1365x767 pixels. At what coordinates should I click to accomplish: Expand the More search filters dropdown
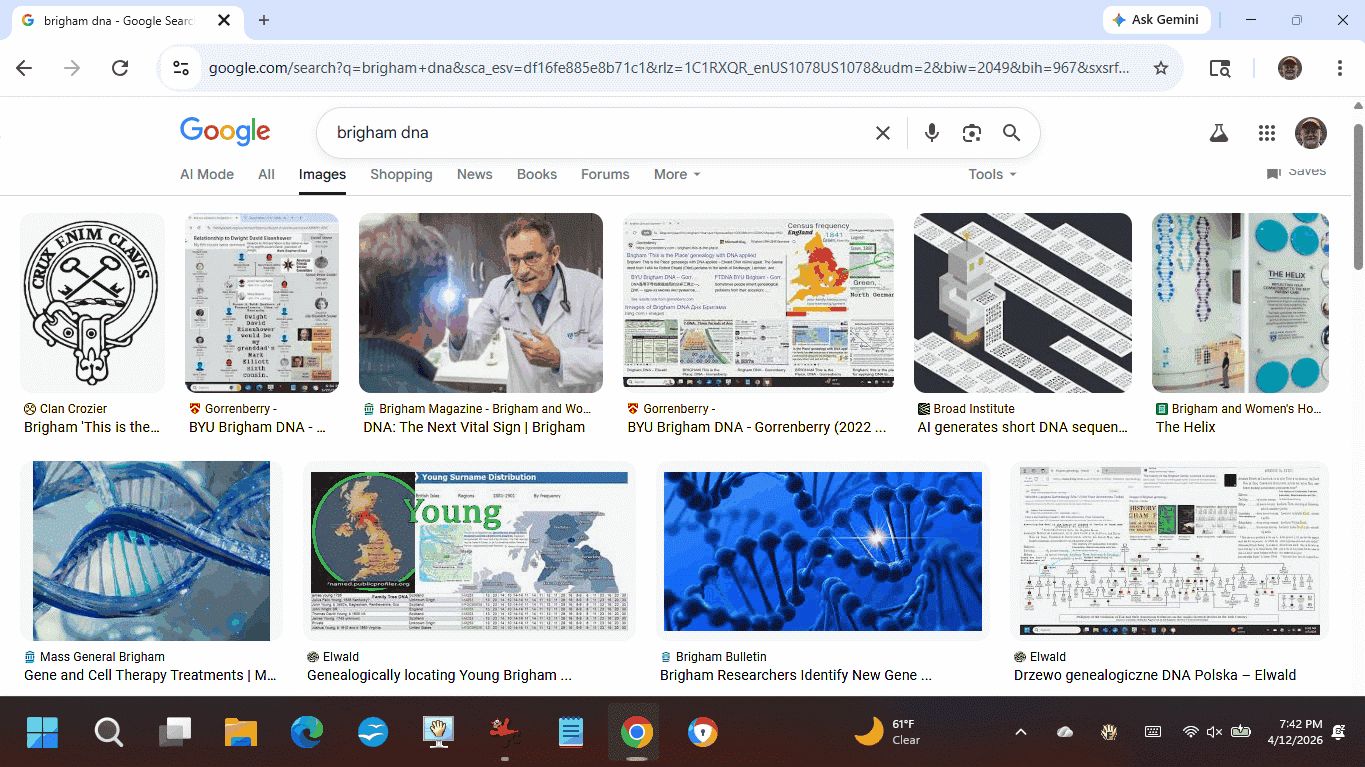[x=677, y=174]
